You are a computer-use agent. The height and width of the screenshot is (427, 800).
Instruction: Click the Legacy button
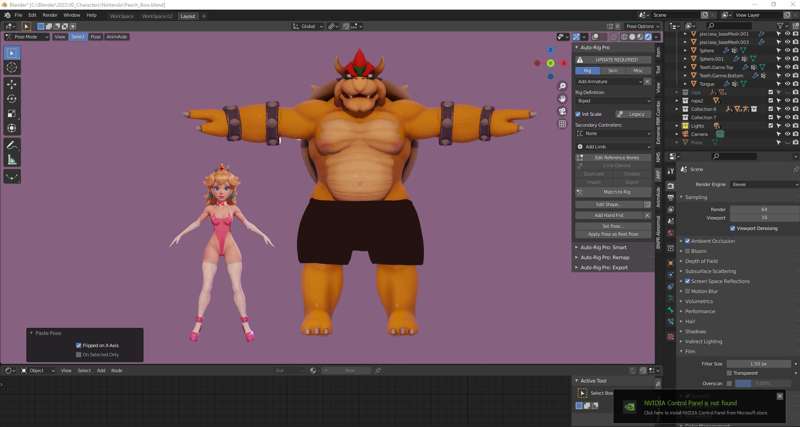click(x=633, y=114)
